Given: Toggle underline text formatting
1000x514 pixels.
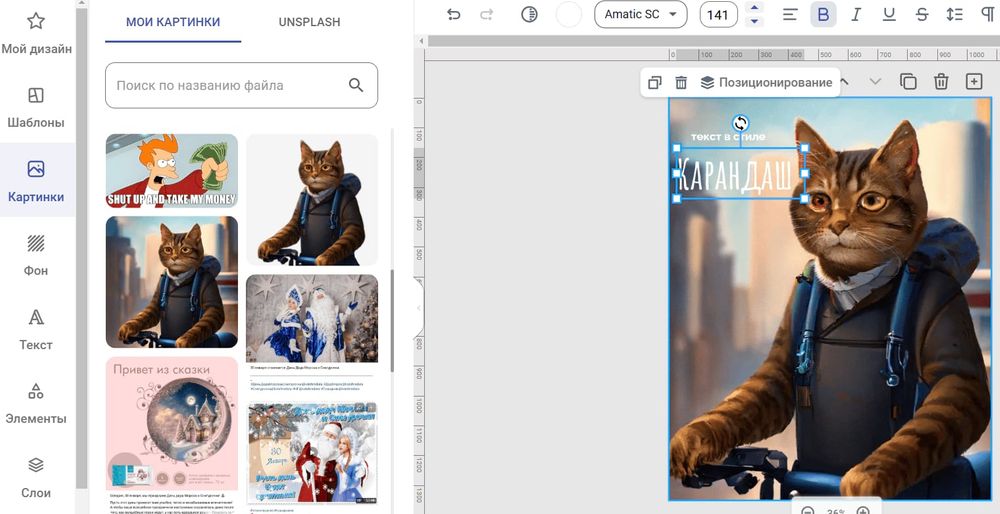Looking at the screenshot, I should 889,14.
